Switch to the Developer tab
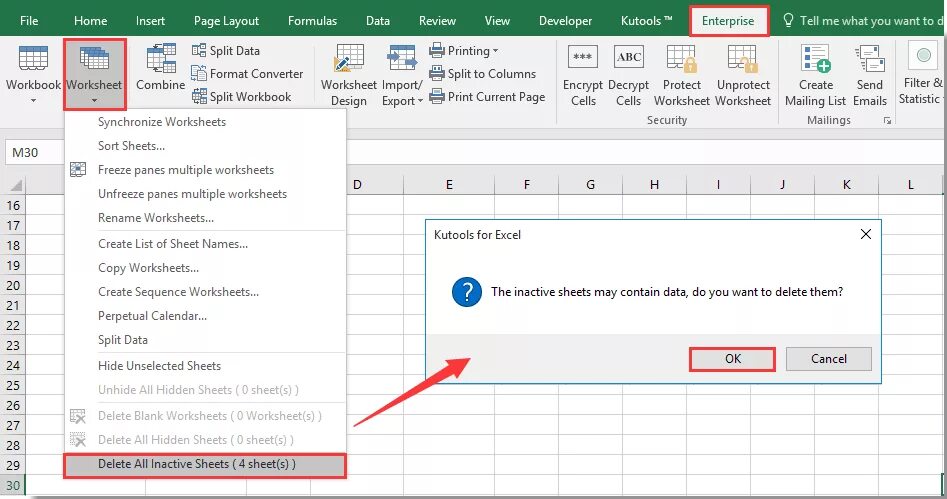This screenshot has height=499, width=947. 565,21
